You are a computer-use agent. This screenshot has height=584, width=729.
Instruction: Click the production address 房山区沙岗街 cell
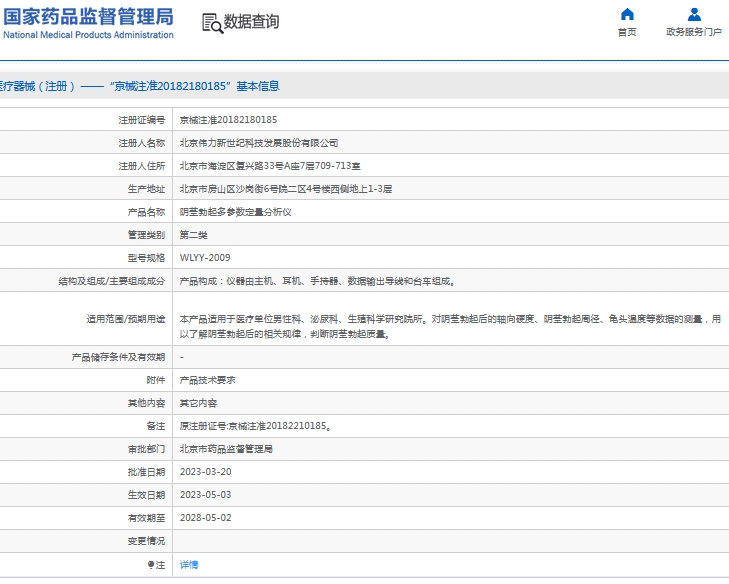tap(286, 189)
